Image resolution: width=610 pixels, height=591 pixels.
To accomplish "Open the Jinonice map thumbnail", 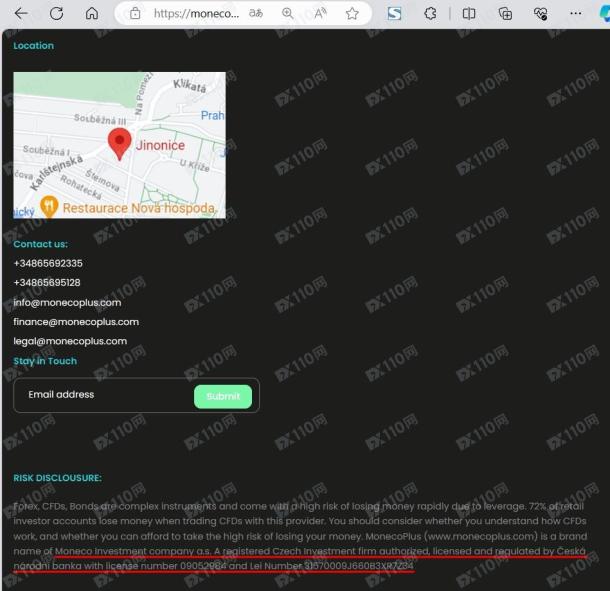I will [119, 145].
